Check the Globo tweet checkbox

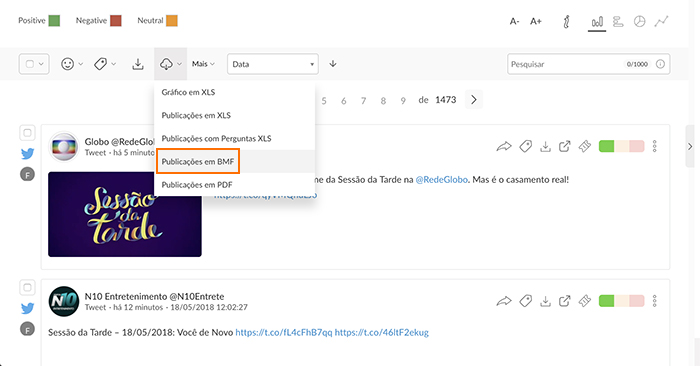[x=27, y=133]
